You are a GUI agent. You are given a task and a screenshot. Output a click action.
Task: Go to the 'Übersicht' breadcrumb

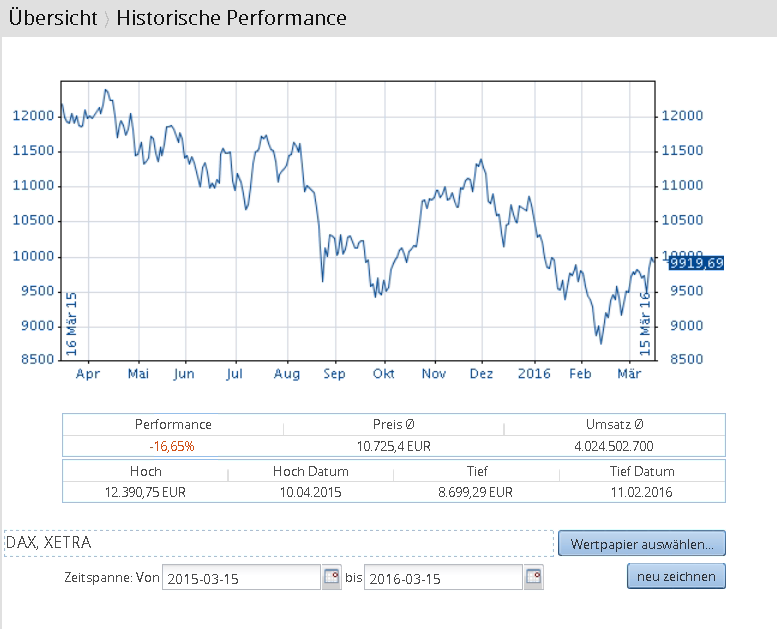coord(53,18)
